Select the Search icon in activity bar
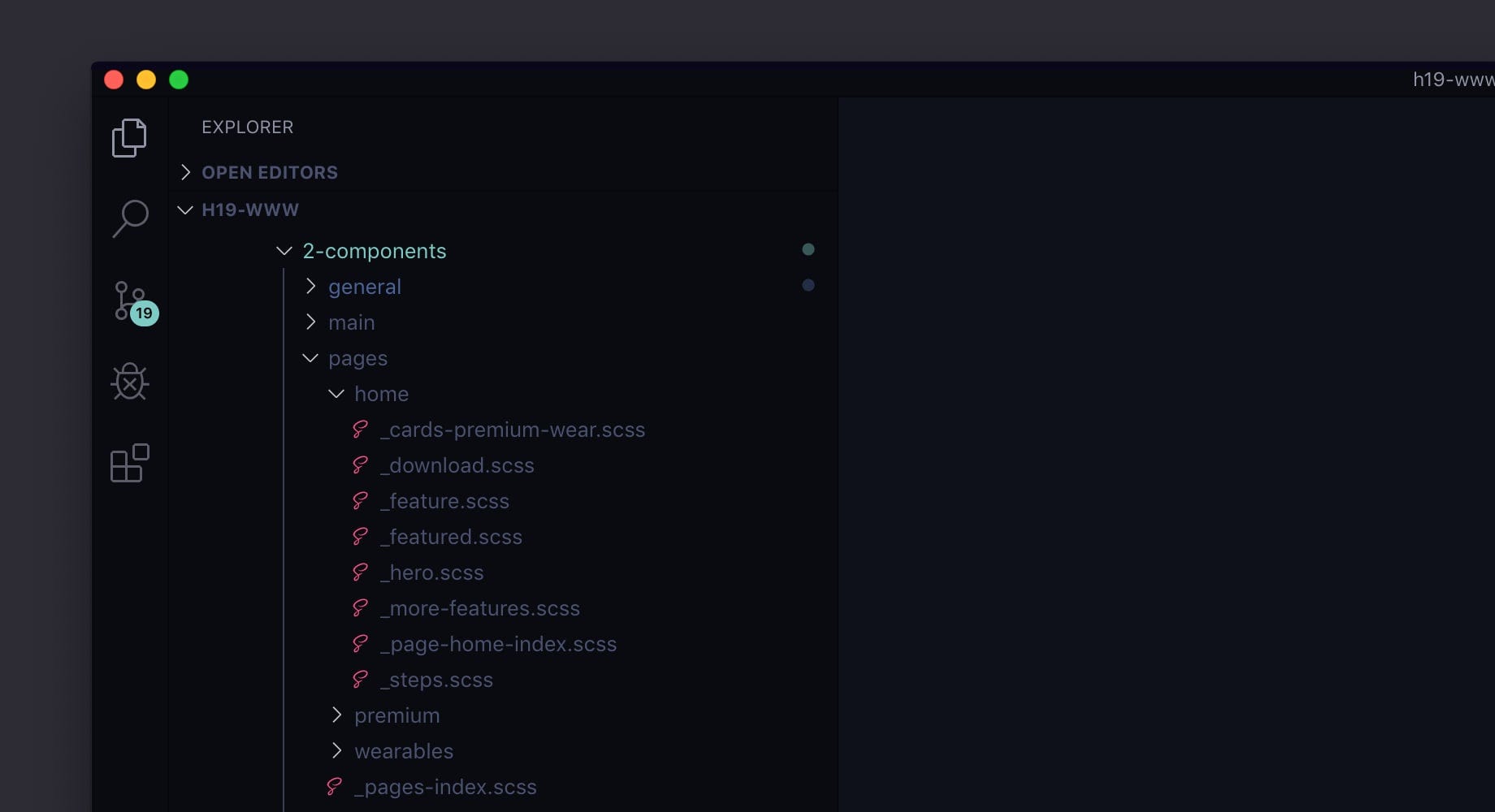This screenshot has width=1495, height=812. 129,218
